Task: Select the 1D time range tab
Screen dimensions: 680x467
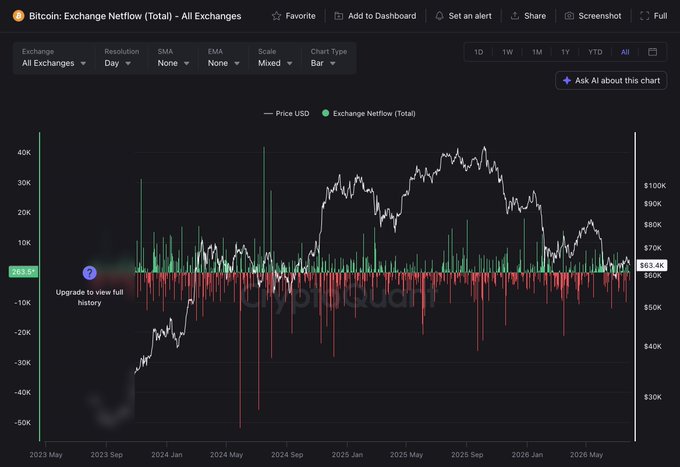Action: point(478,52)
